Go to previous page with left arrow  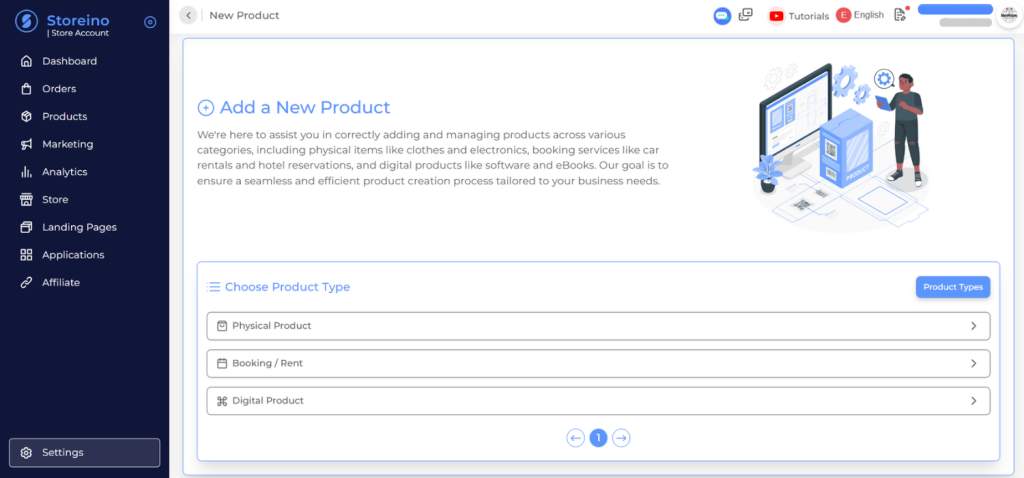tap(575, 438)
